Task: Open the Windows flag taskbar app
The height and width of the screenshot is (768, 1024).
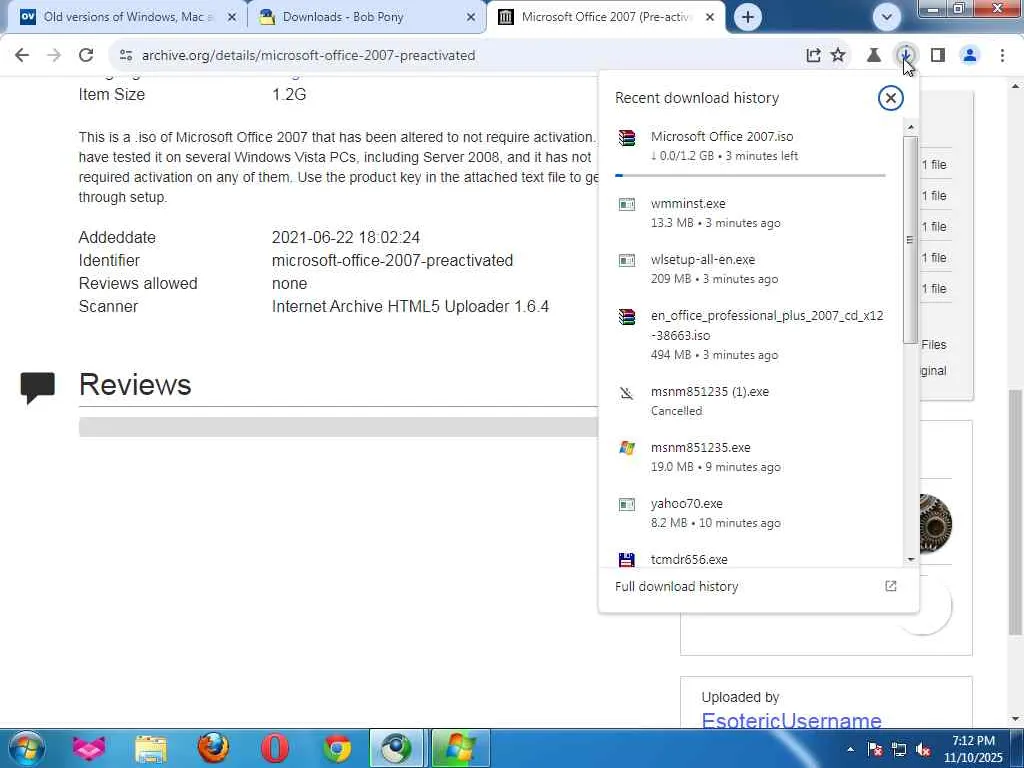Action: [460, 748]
